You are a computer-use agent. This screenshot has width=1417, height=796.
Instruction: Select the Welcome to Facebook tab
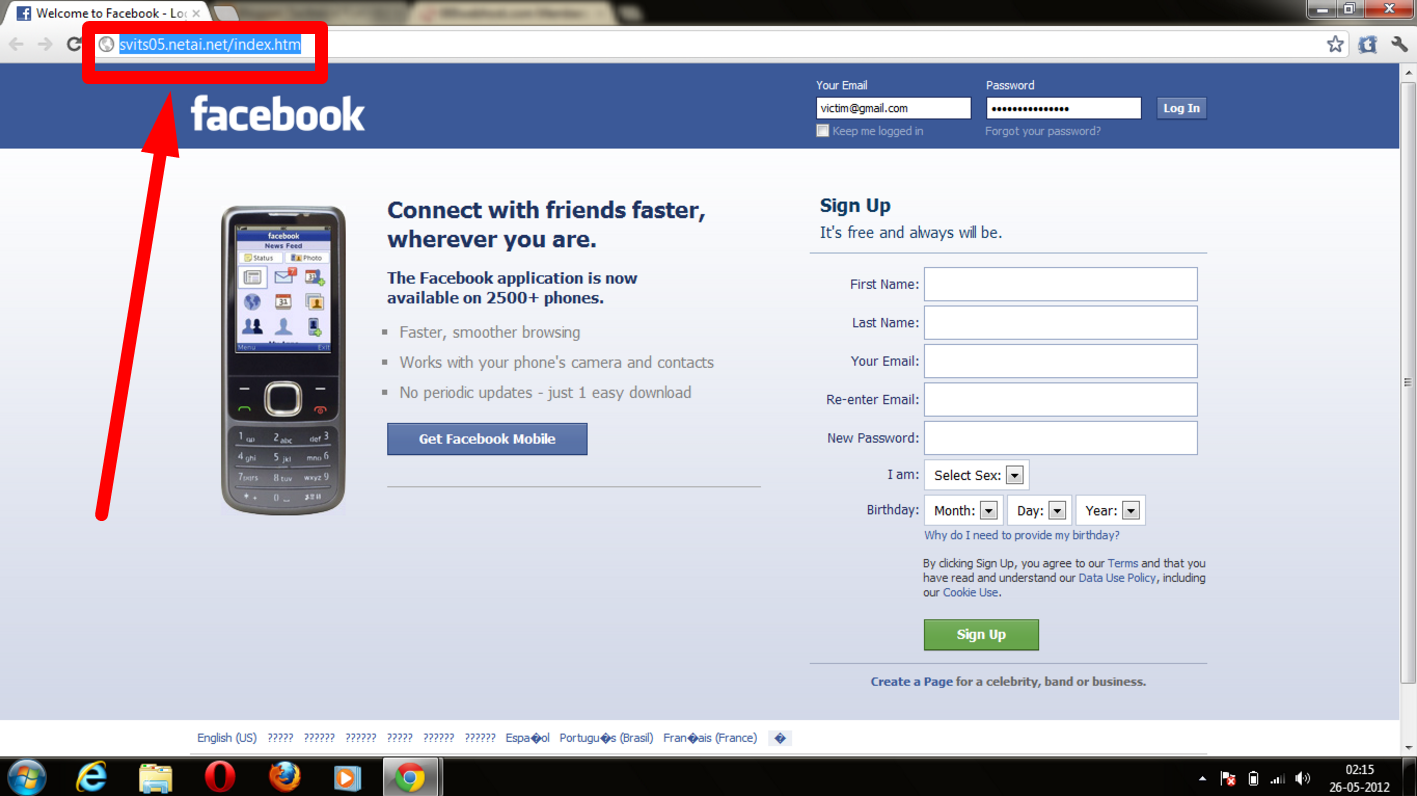[107, 13]
